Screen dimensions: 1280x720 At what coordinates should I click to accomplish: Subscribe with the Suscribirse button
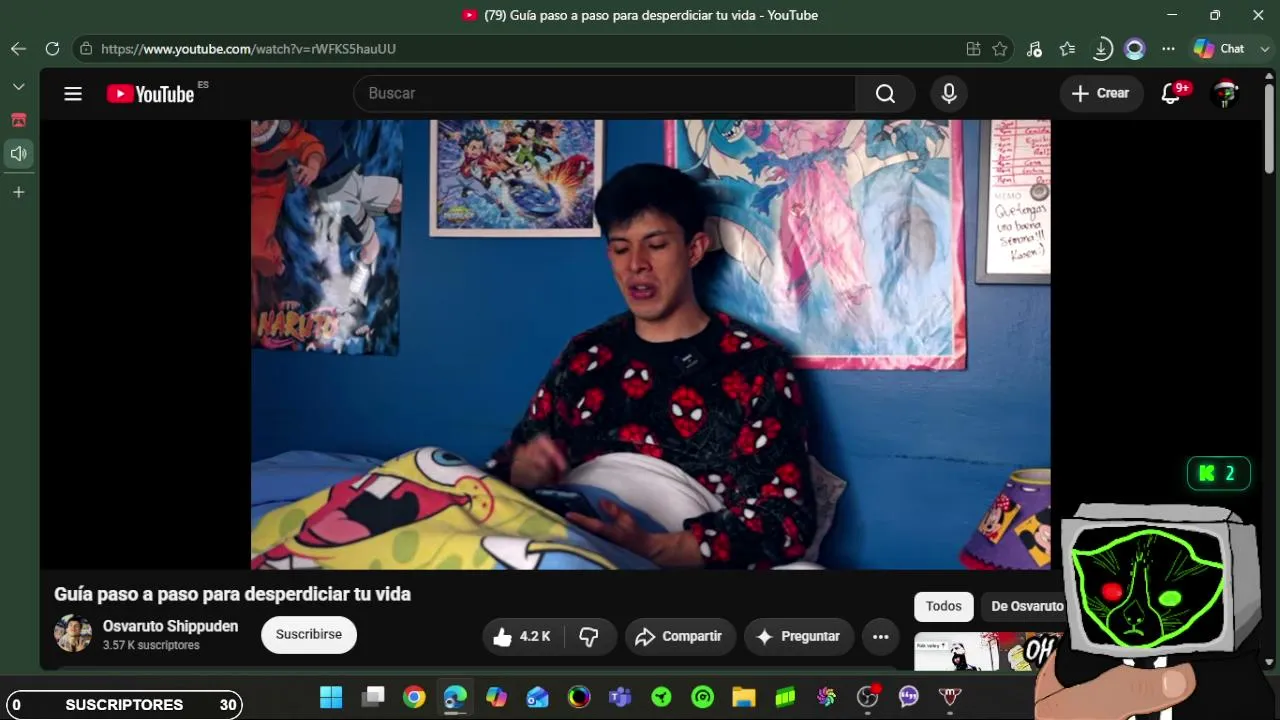(309, 635)
